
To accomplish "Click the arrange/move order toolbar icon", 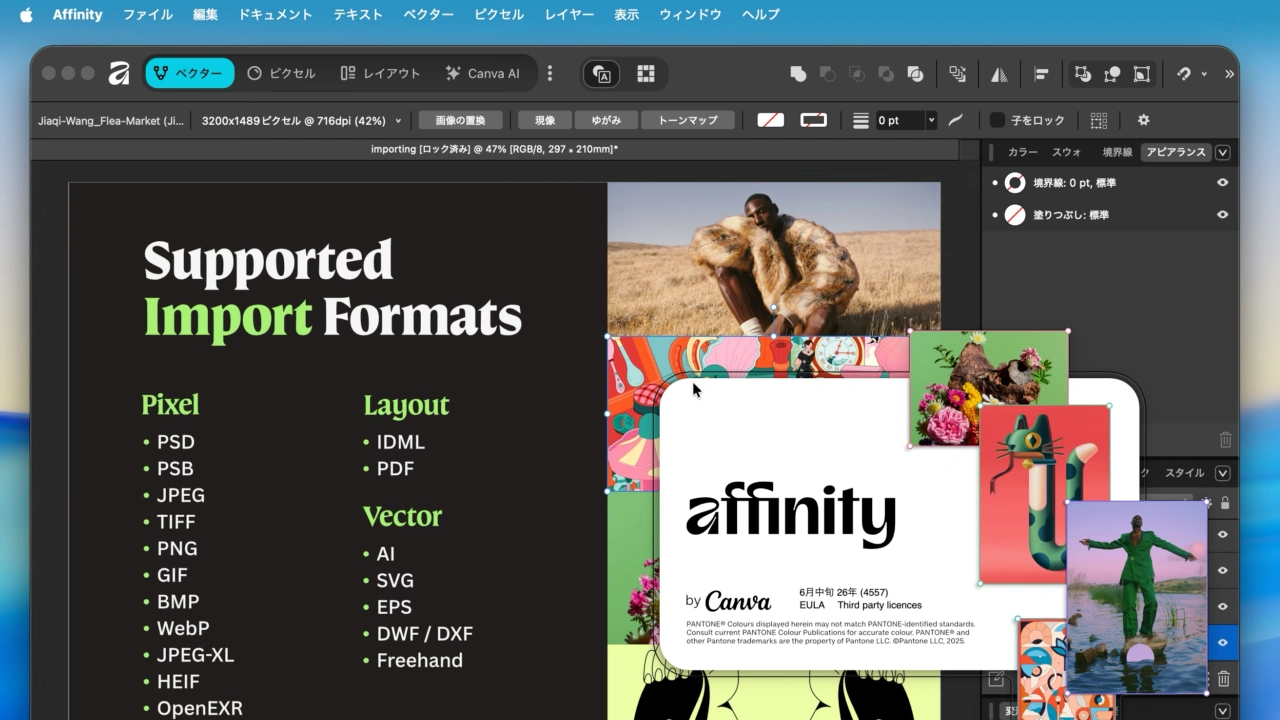I will [x=958, y=73].
